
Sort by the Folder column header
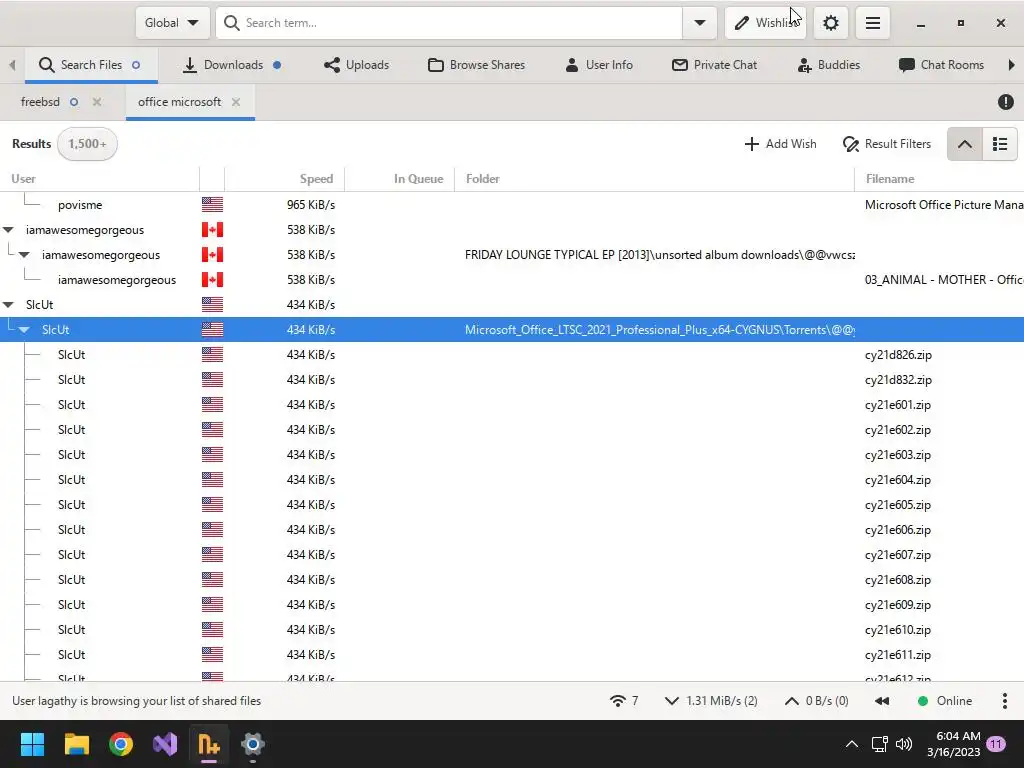coord(654,179)
